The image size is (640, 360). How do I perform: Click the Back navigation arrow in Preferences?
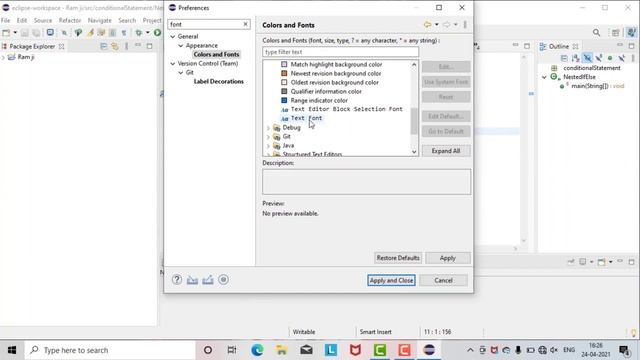(427, 25)
